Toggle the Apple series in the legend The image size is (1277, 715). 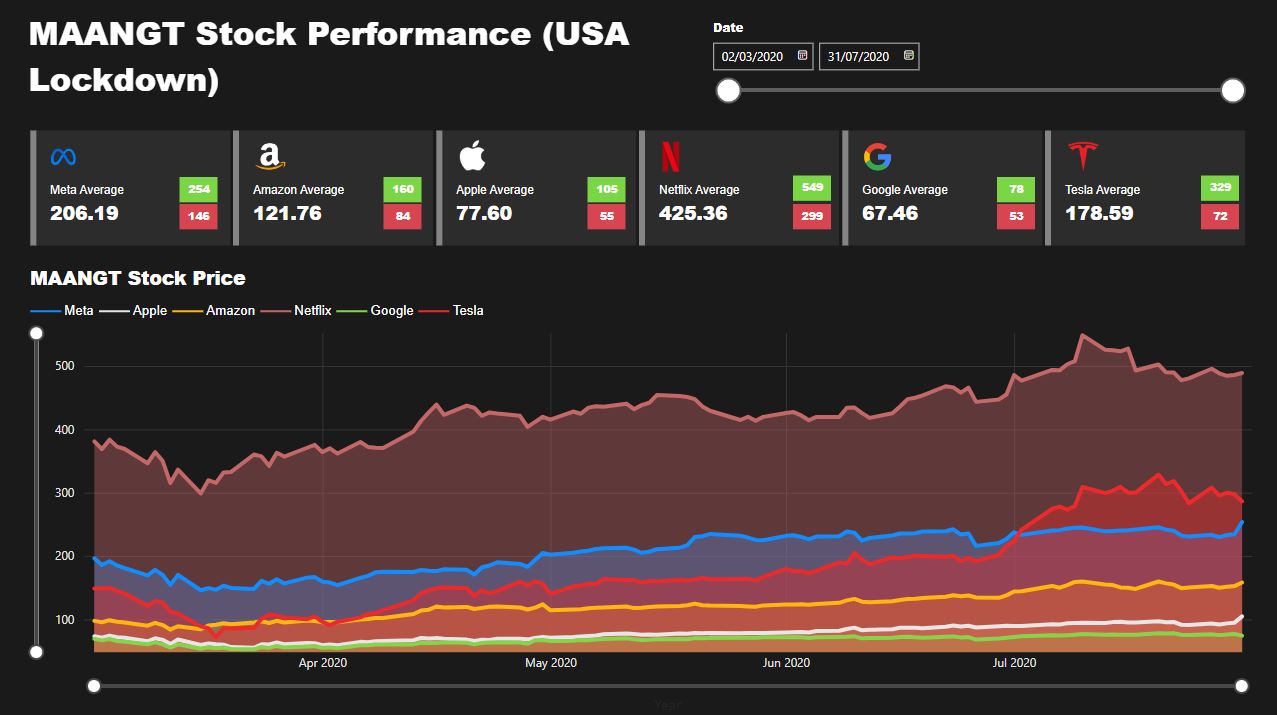[133, 310]
